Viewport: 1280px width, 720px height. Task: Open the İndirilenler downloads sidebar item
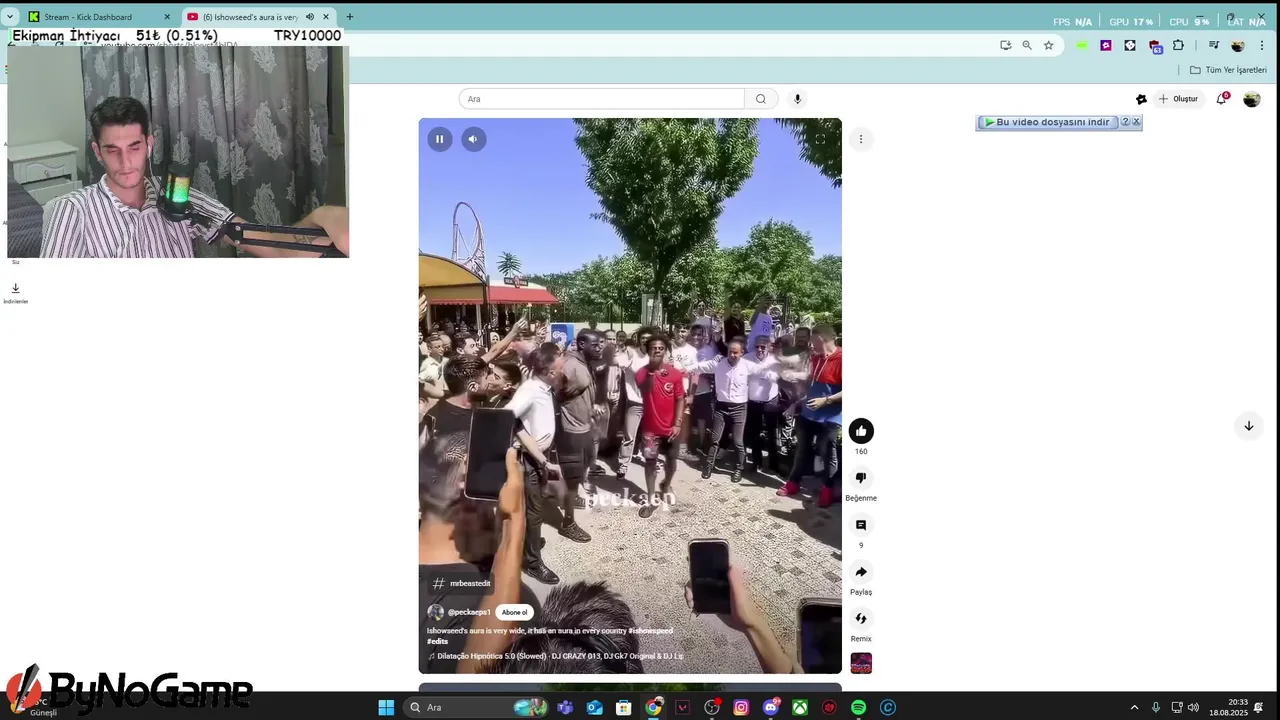click(x=15, y=293)
